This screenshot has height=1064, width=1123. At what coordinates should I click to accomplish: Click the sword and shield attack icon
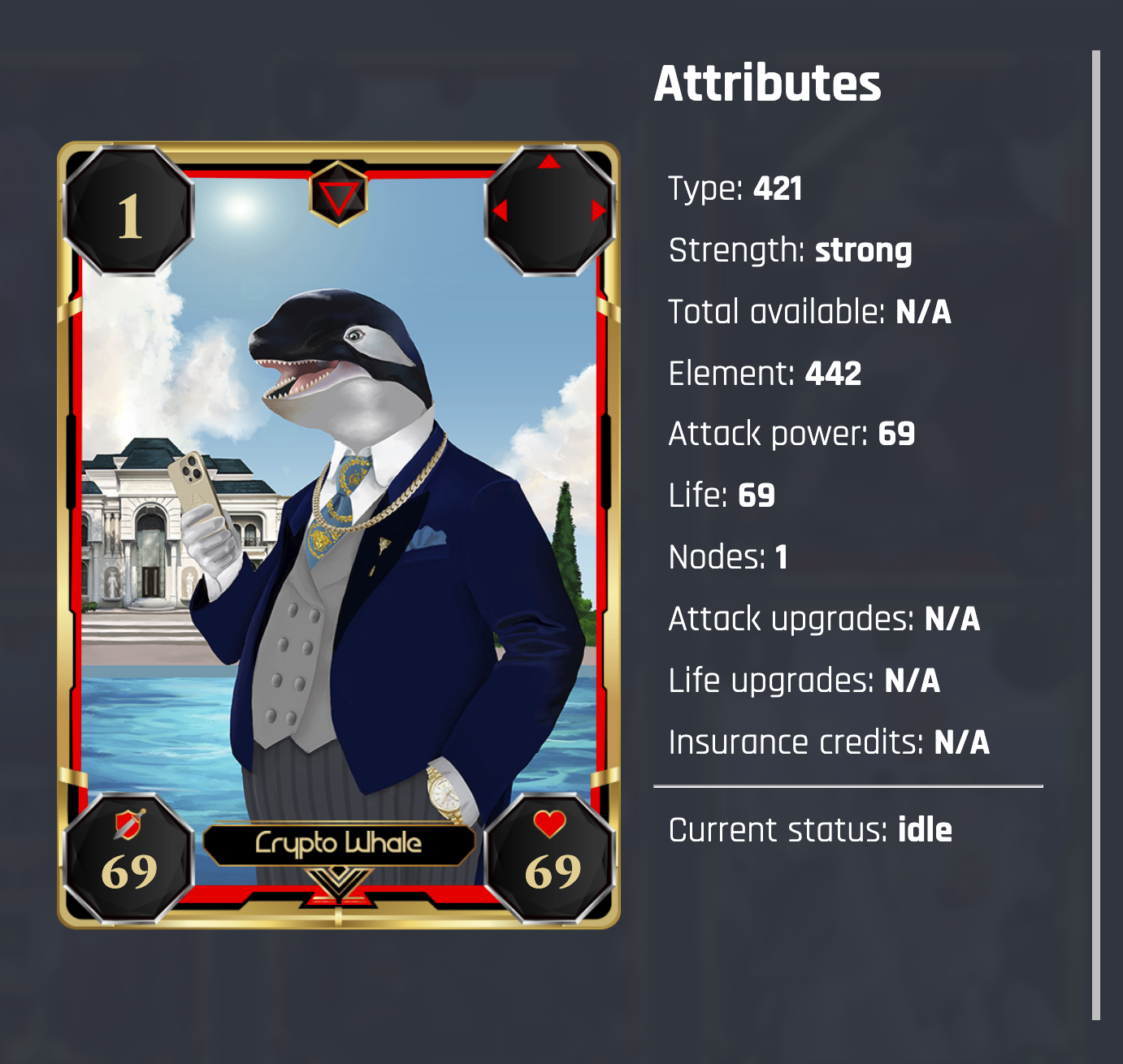(128, 824)
